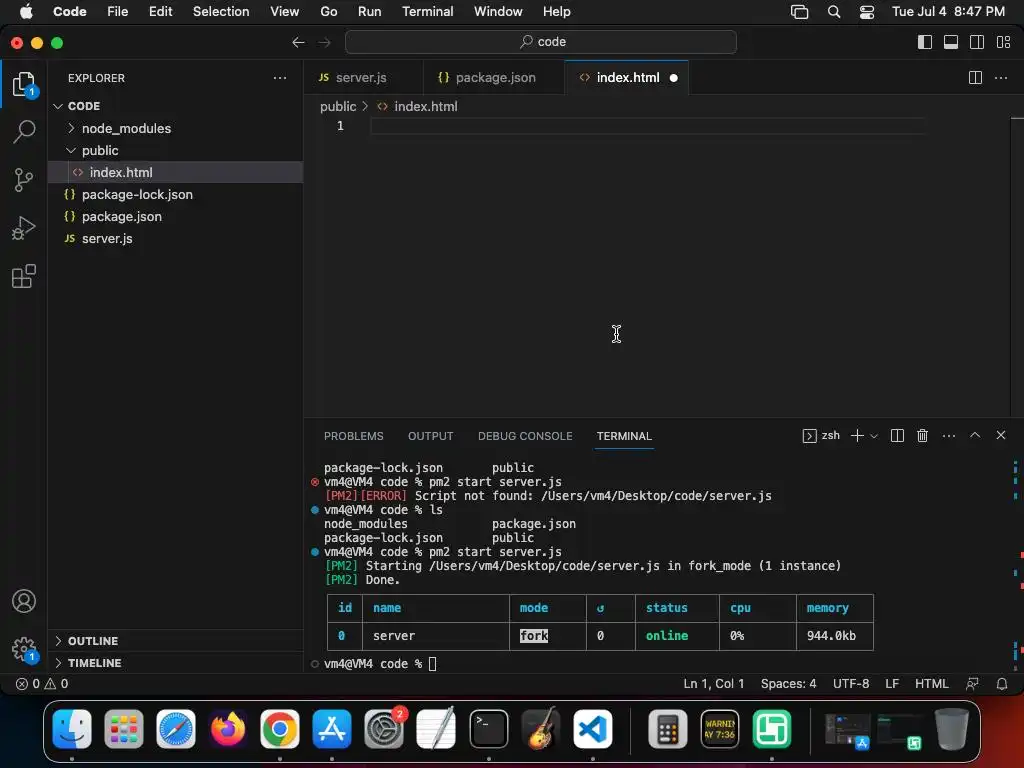Switch to the OUTPUT panel tab
This screenshot has height=768, width=1024.
click(430, 436)
